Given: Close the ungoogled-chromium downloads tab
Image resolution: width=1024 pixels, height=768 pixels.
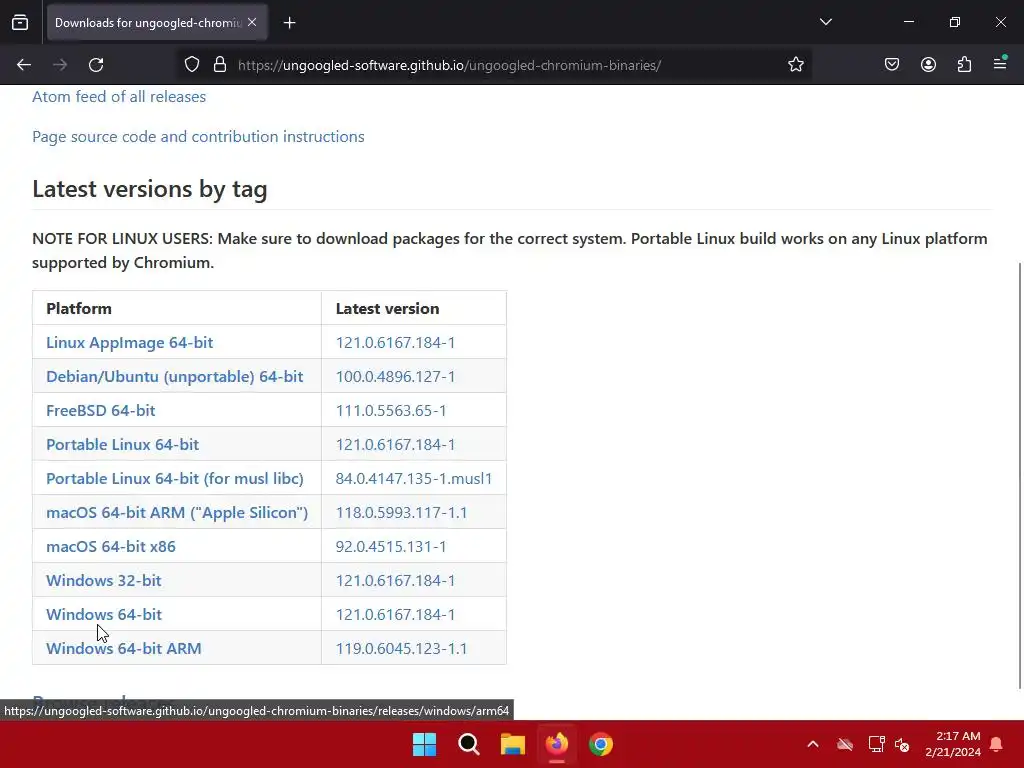Looking at the screenshot, I should (x=252, y=22).
